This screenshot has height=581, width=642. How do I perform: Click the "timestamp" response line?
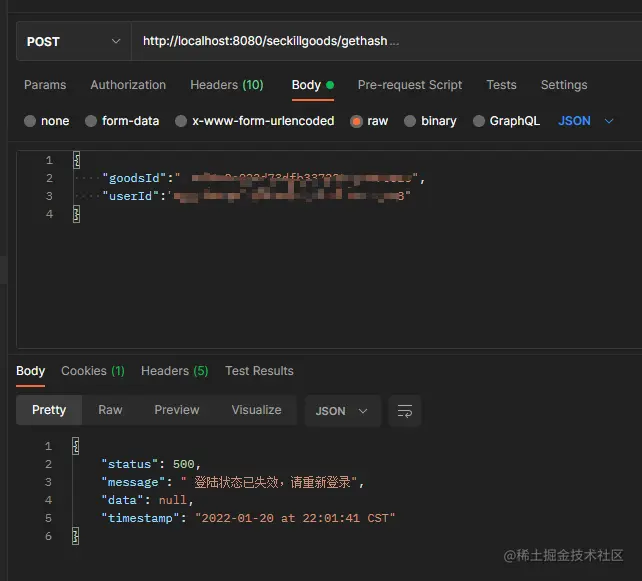click(x=248, y=518)
